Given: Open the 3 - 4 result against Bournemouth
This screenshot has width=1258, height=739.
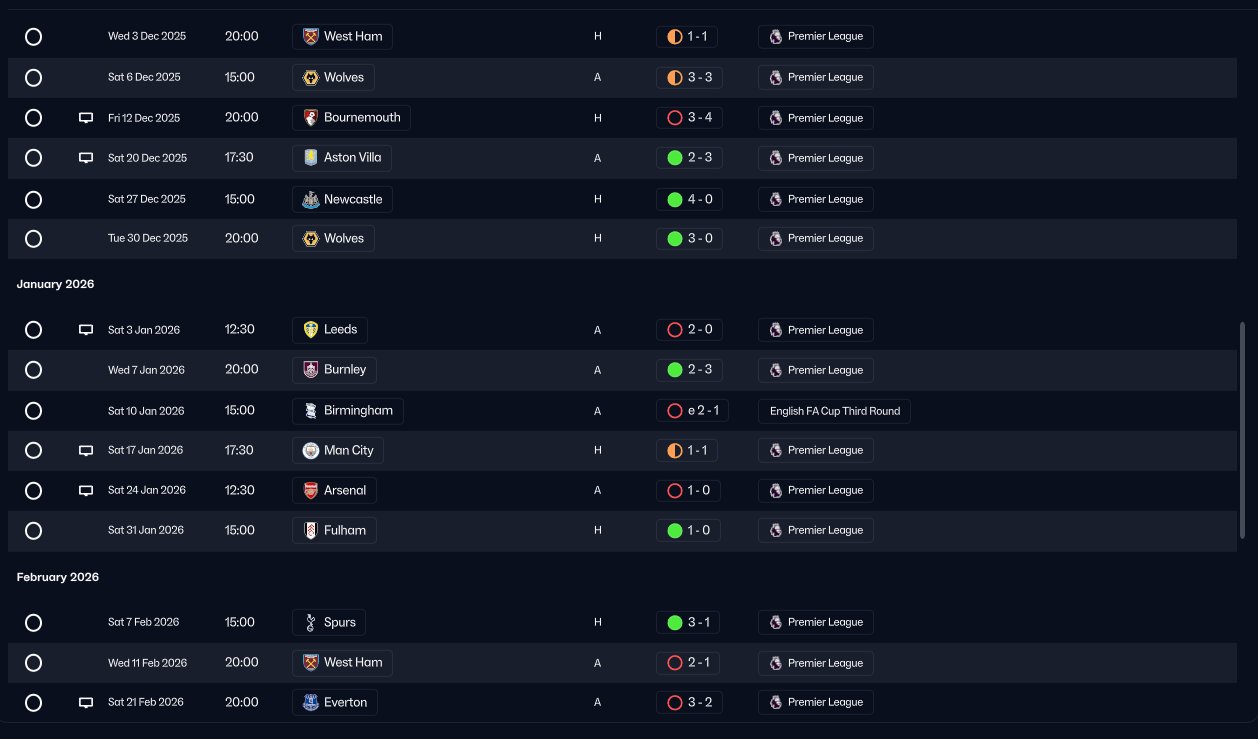Looking at the screenshot, I should tap(689, 118).
